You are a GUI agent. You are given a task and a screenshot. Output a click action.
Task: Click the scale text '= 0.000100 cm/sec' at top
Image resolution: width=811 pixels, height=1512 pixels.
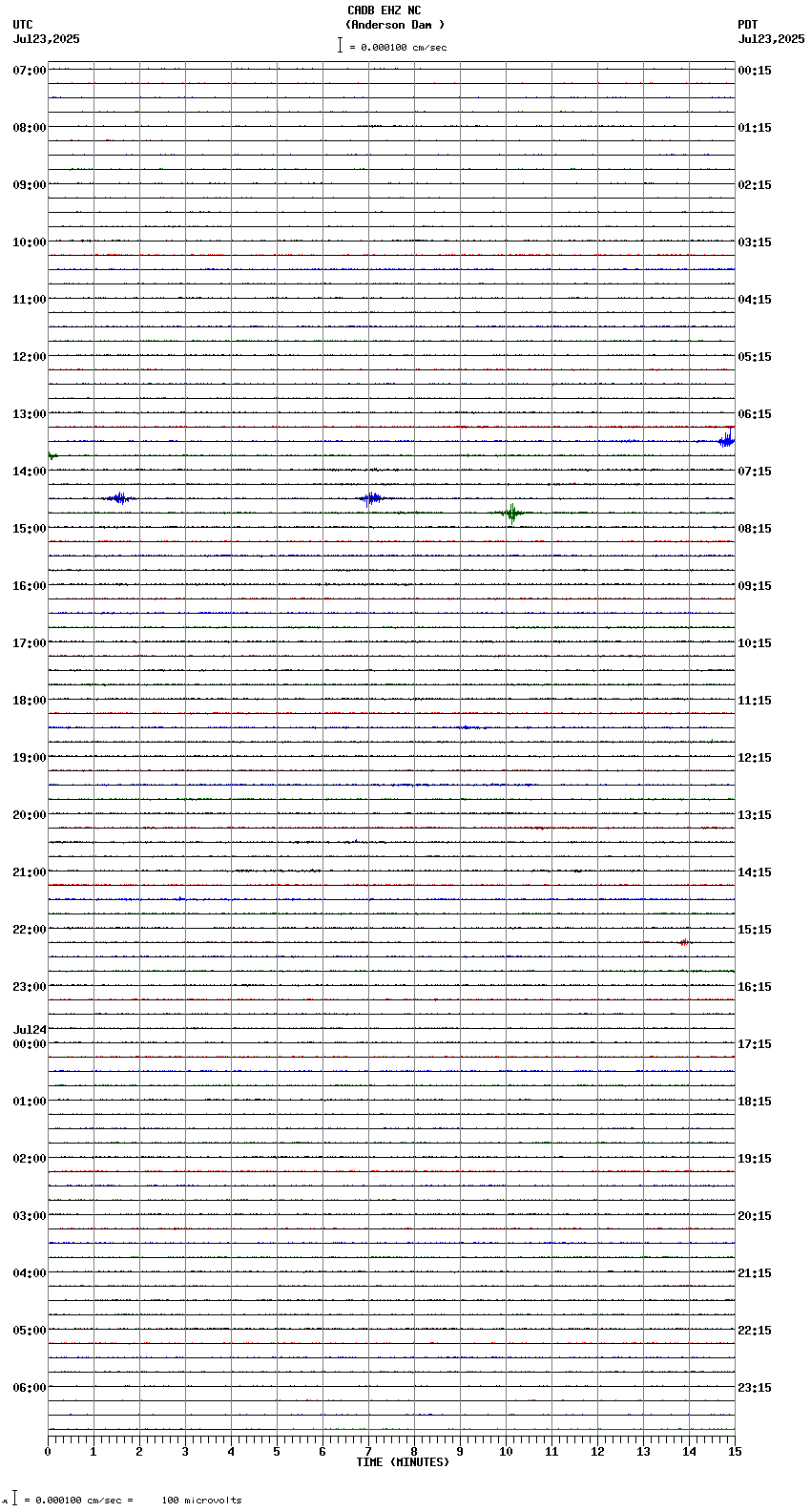(398, 47)
